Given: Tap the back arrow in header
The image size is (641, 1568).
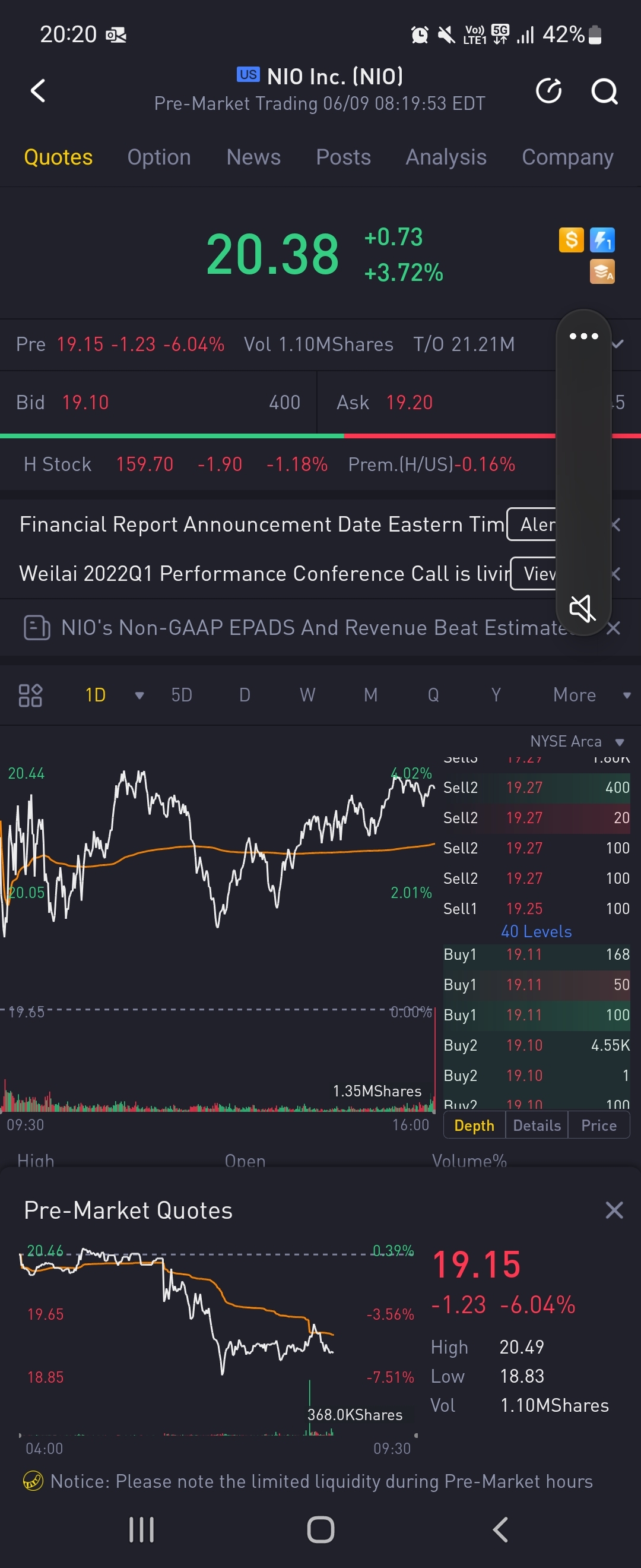Looking at the screenshot, I should click(x=39, y=91).
